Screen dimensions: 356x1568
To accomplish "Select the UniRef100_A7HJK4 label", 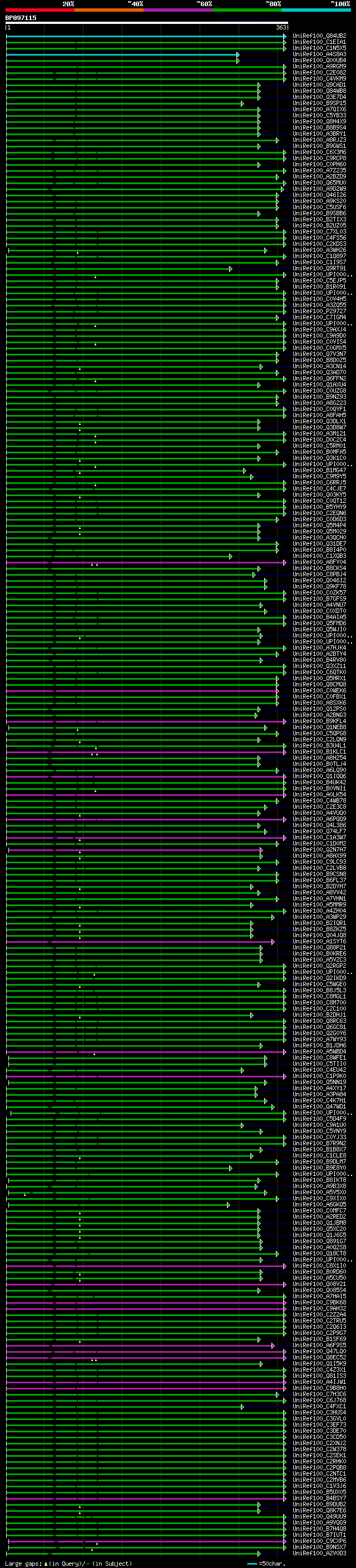I will tap(319, 647).
